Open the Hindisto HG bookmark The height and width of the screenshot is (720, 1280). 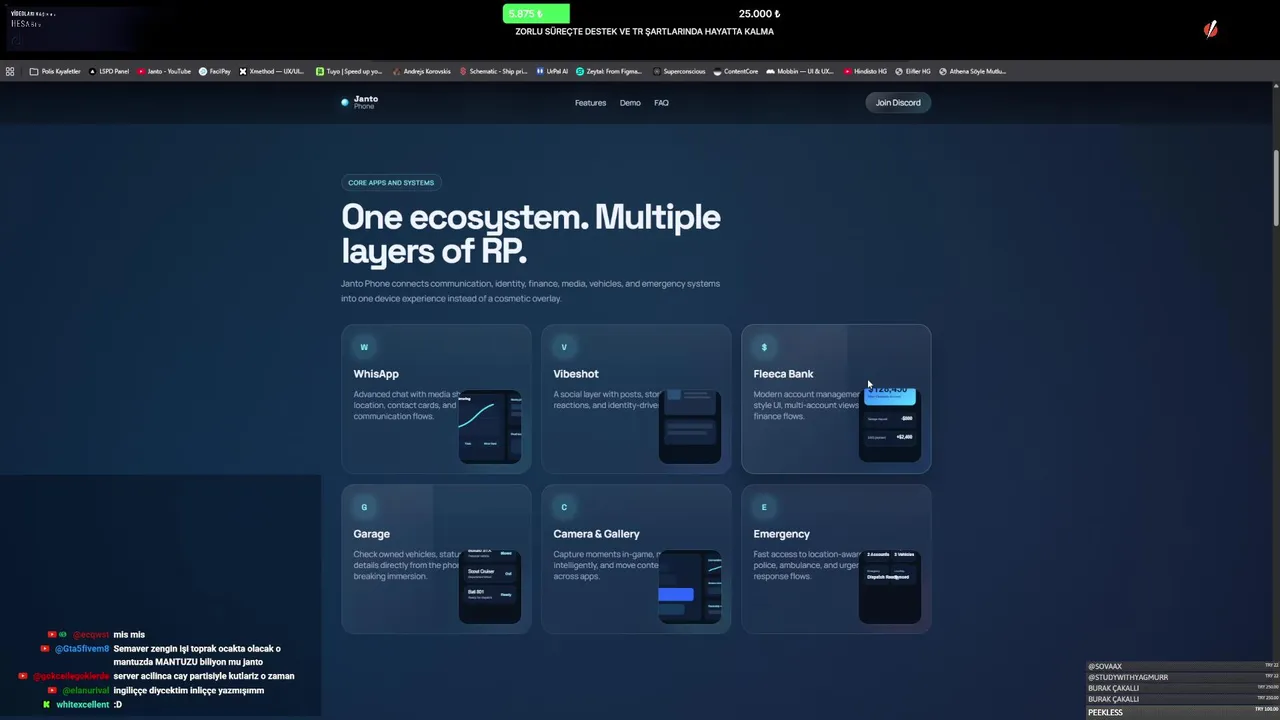(866, 71)
